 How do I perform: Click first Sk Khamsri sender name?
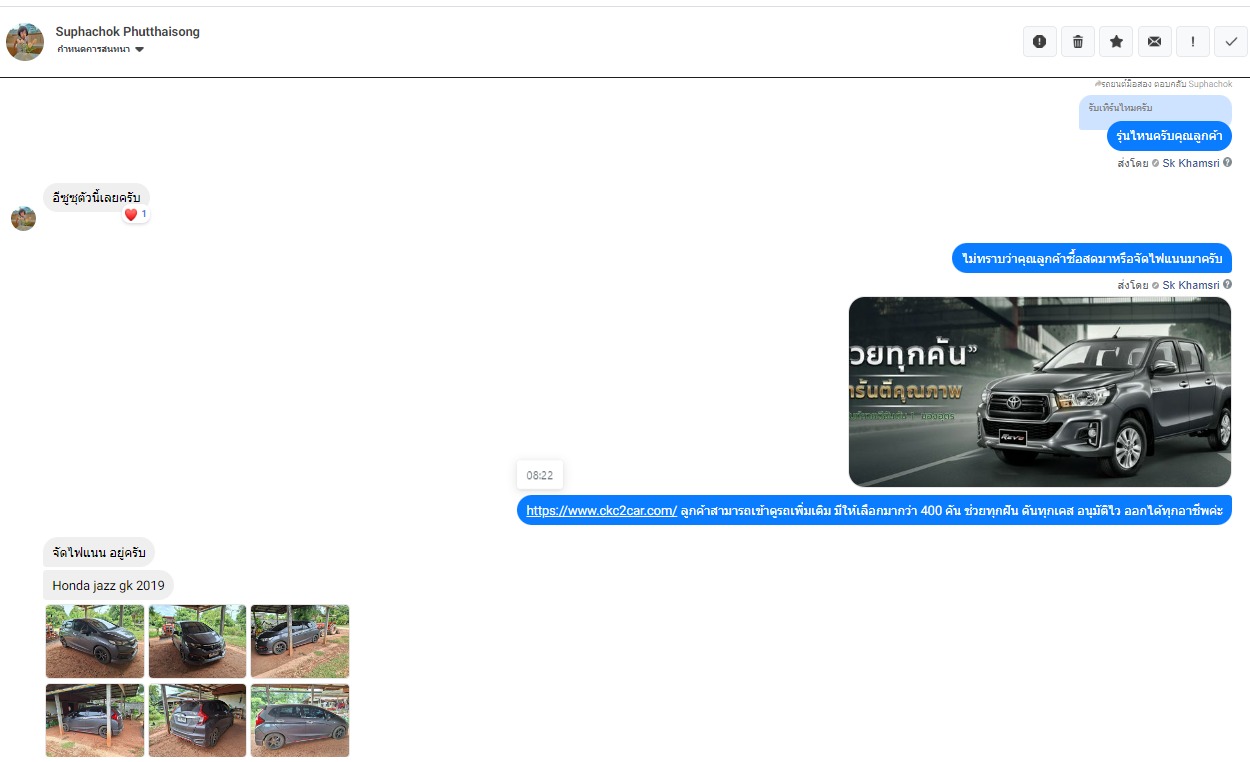click(1190, 163)
